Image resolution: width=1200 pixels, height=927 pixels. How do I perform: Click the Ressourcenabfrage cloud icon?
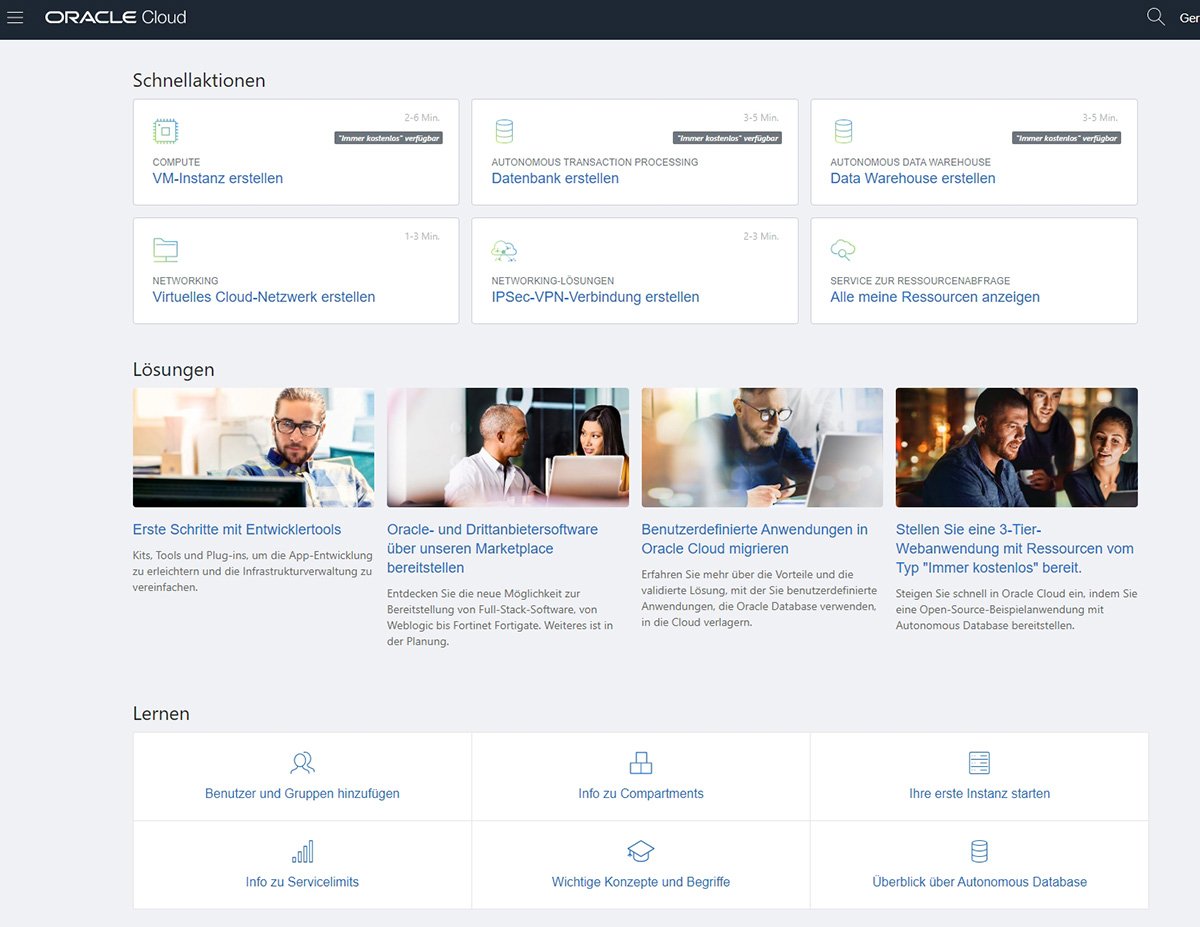(x=842, y=249)
